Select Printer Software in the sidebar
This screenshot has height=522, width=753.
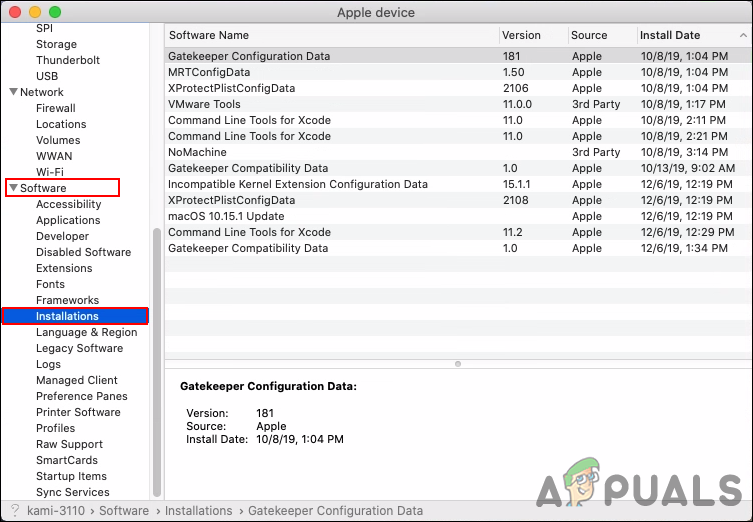(x=78, y=412)
